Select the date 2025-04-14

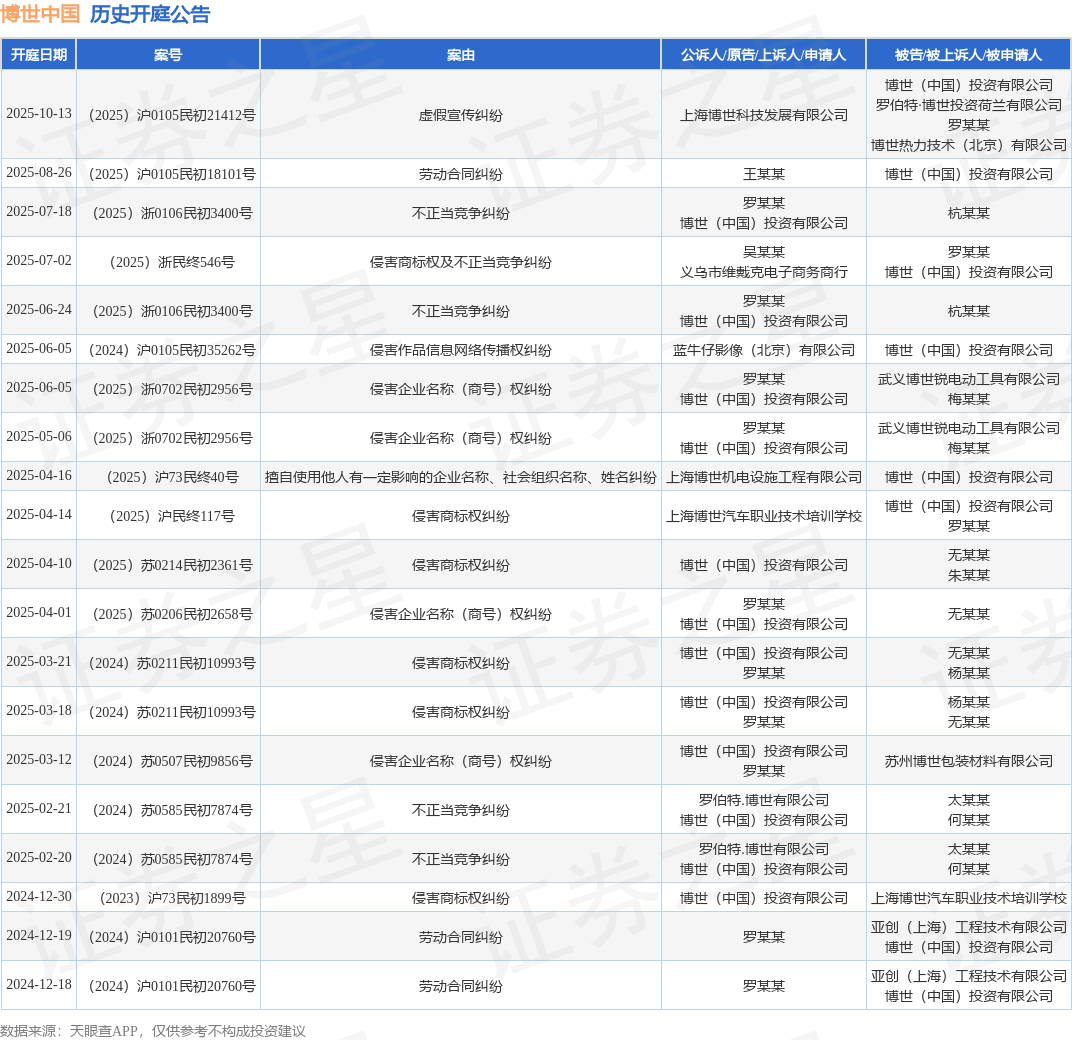(39, 514)
